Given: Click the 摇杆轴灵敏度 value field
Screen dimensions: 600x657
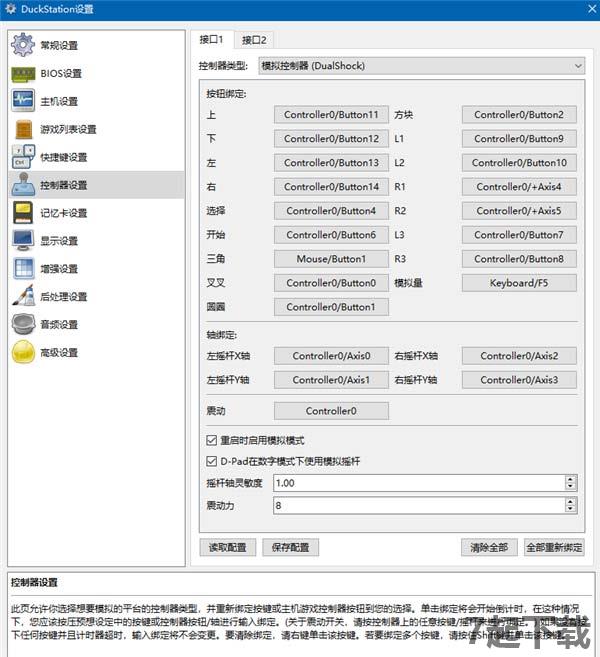Looking at the screenshot, I should pyautogui.click(x=418, y=483).
